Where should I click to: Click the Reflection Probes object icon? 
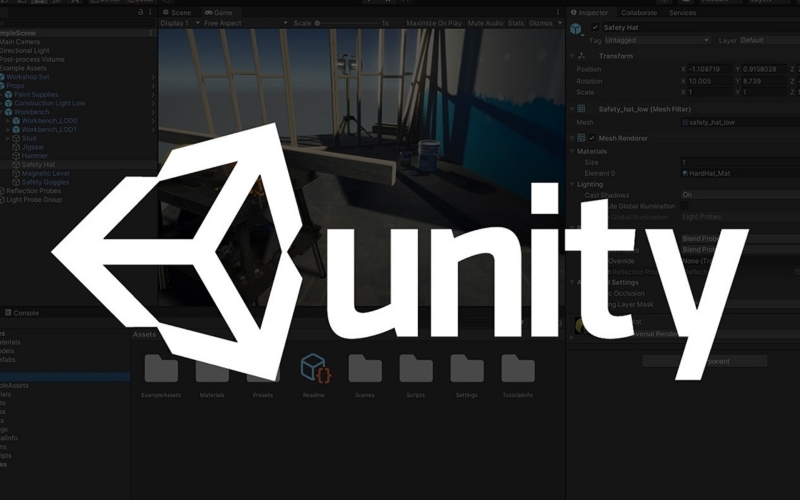point(2,191)
